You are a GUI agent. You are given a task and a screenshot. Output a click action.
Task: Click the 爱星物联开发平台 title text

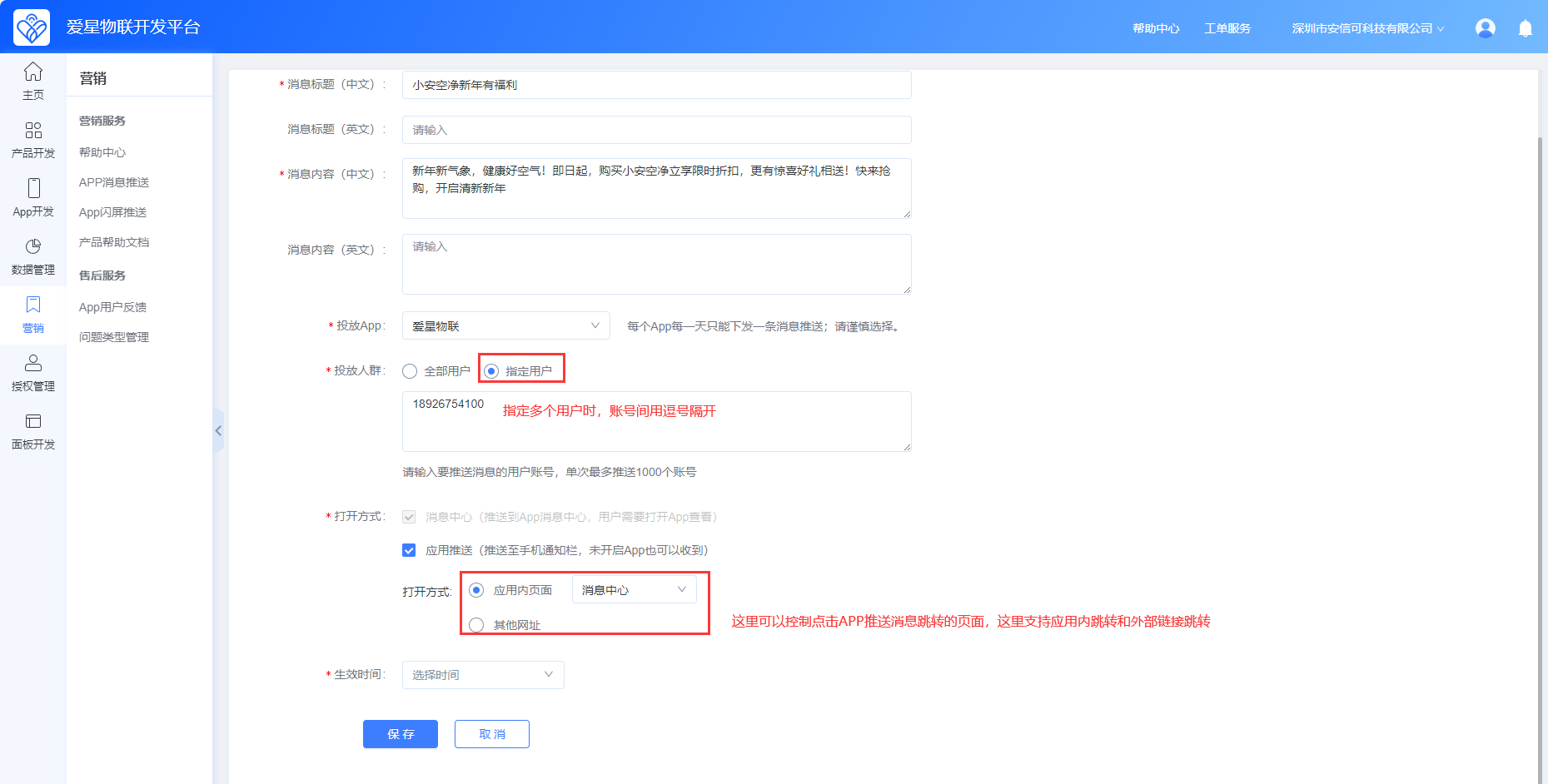click(133, 27)
